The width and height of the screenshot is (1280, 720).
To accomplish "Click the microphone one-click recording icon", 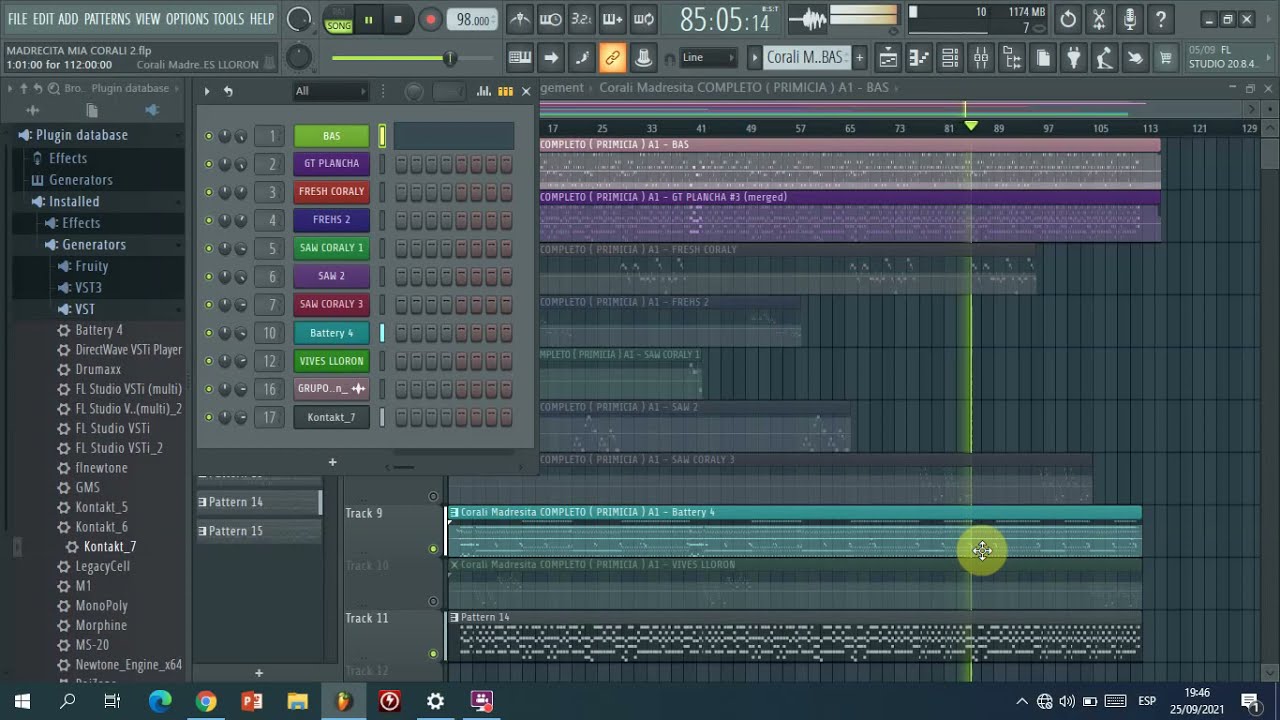I will click(x=1130, y=19).
